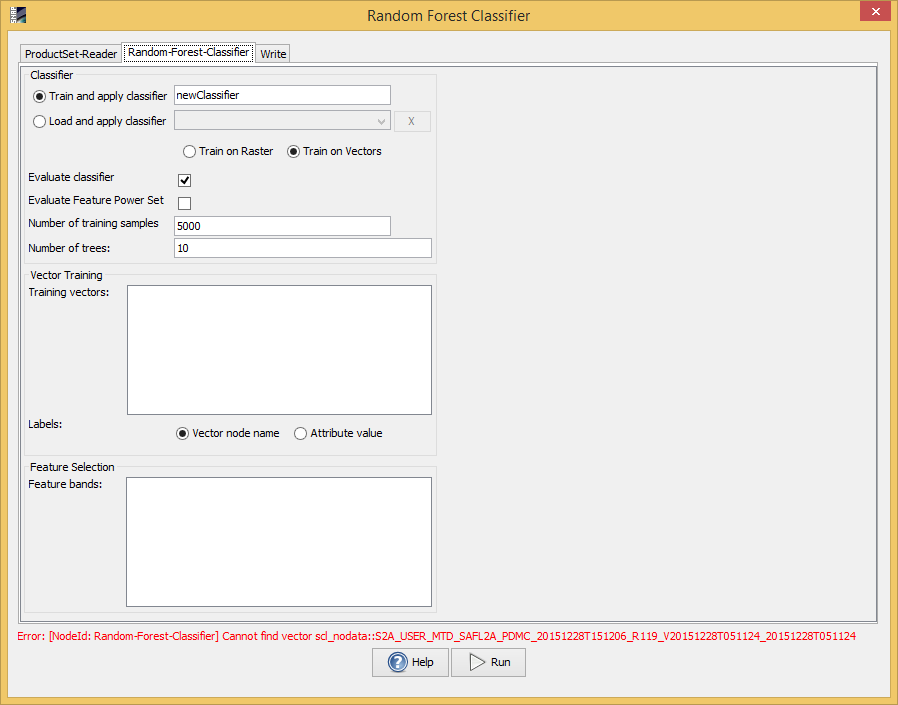Click the Run play arrow icon

click(x=476, y=662)
